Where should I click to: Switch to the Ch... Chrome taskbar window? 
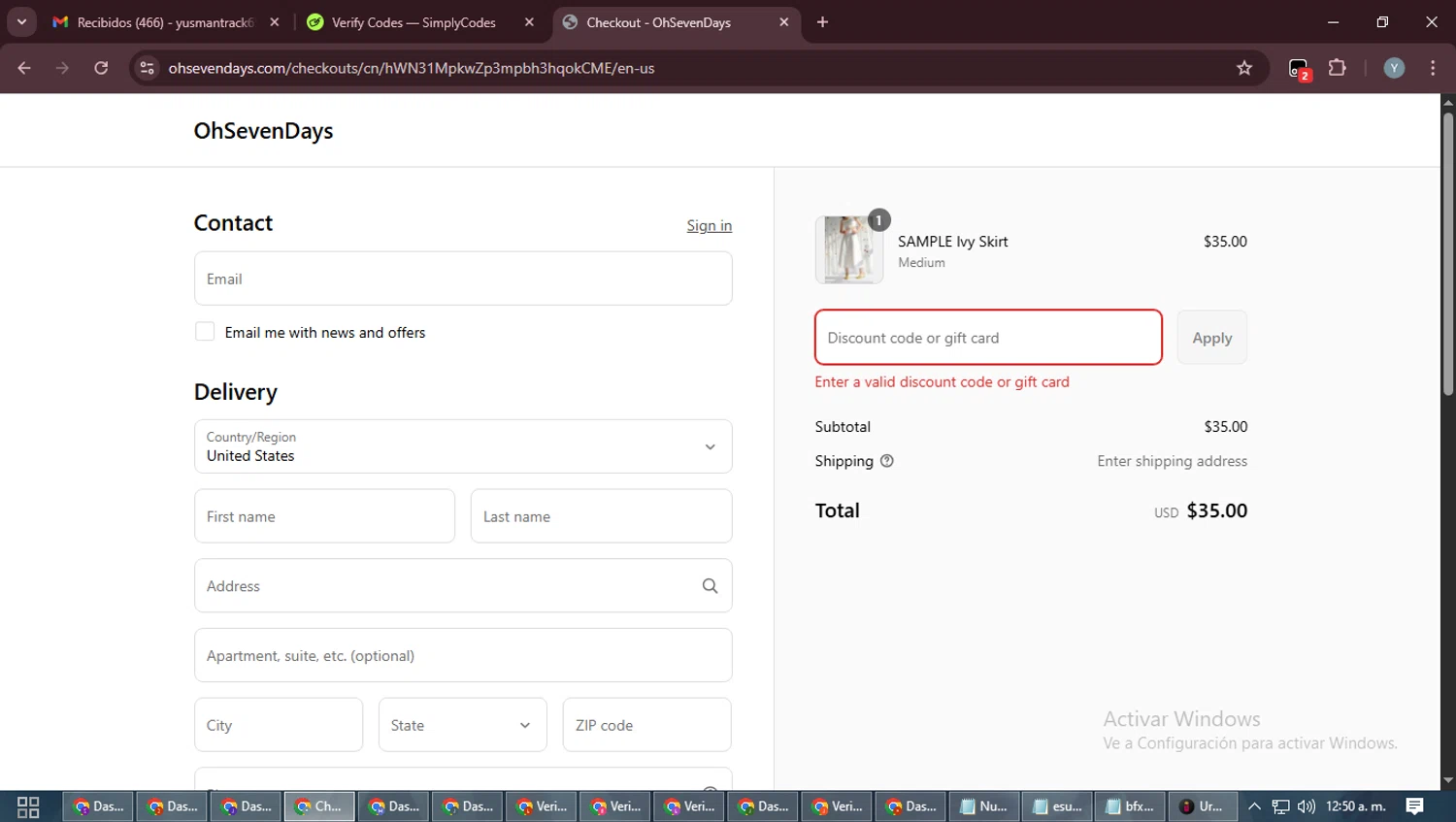318,806
